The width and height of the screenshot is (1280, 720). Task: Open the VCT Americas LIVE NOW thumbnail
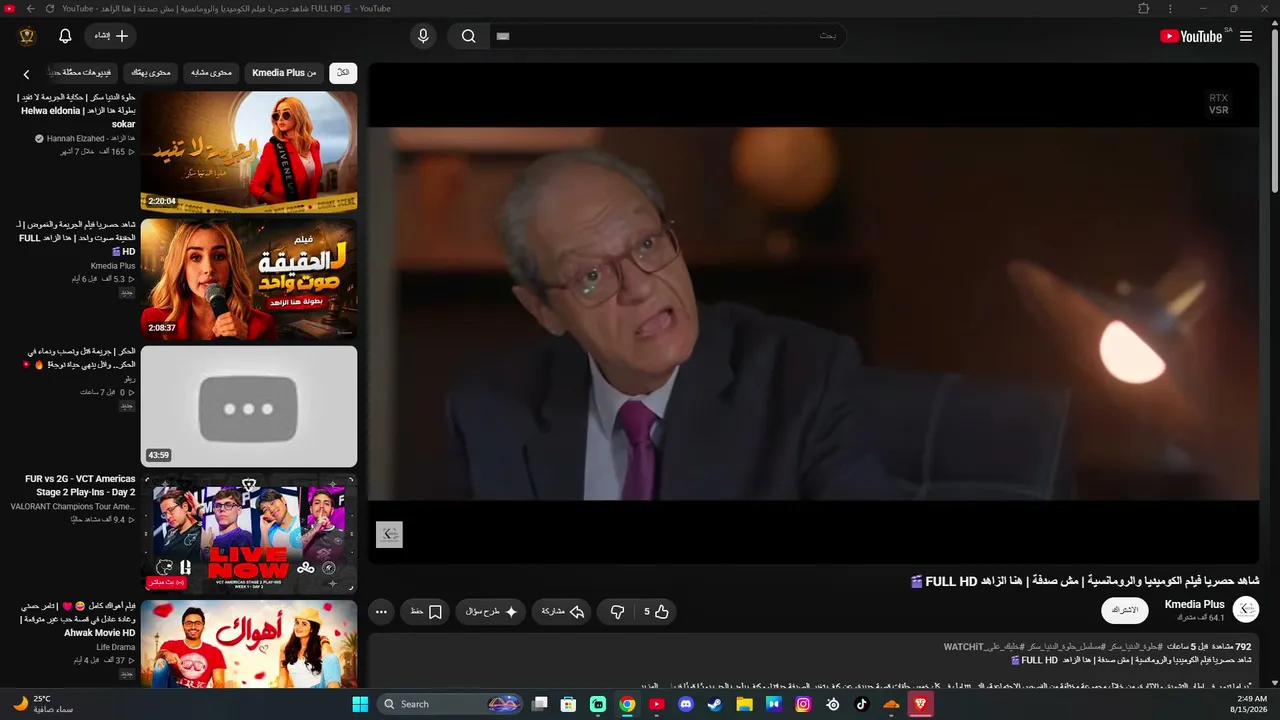[x=249, y=533]
